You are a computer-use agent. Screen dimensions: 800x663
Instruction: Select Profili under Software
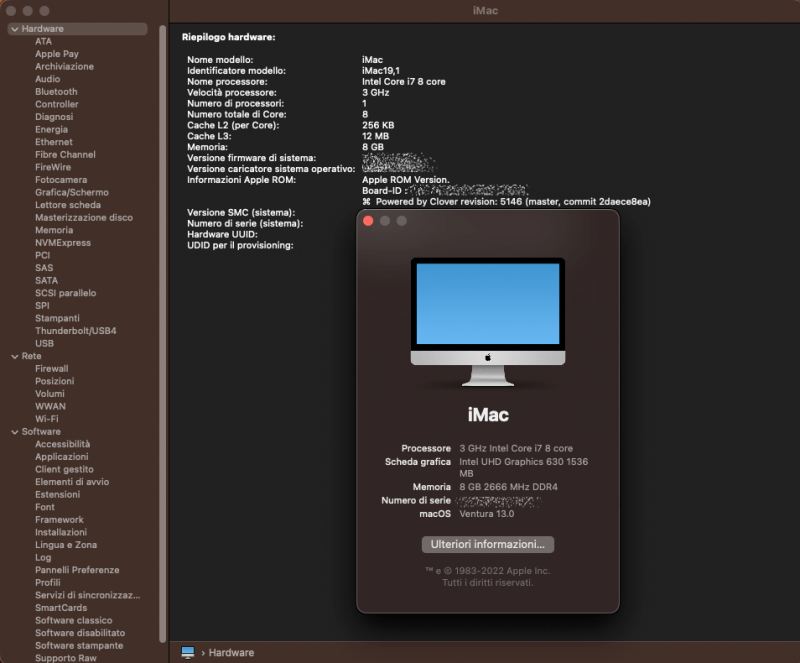(47, 583)
